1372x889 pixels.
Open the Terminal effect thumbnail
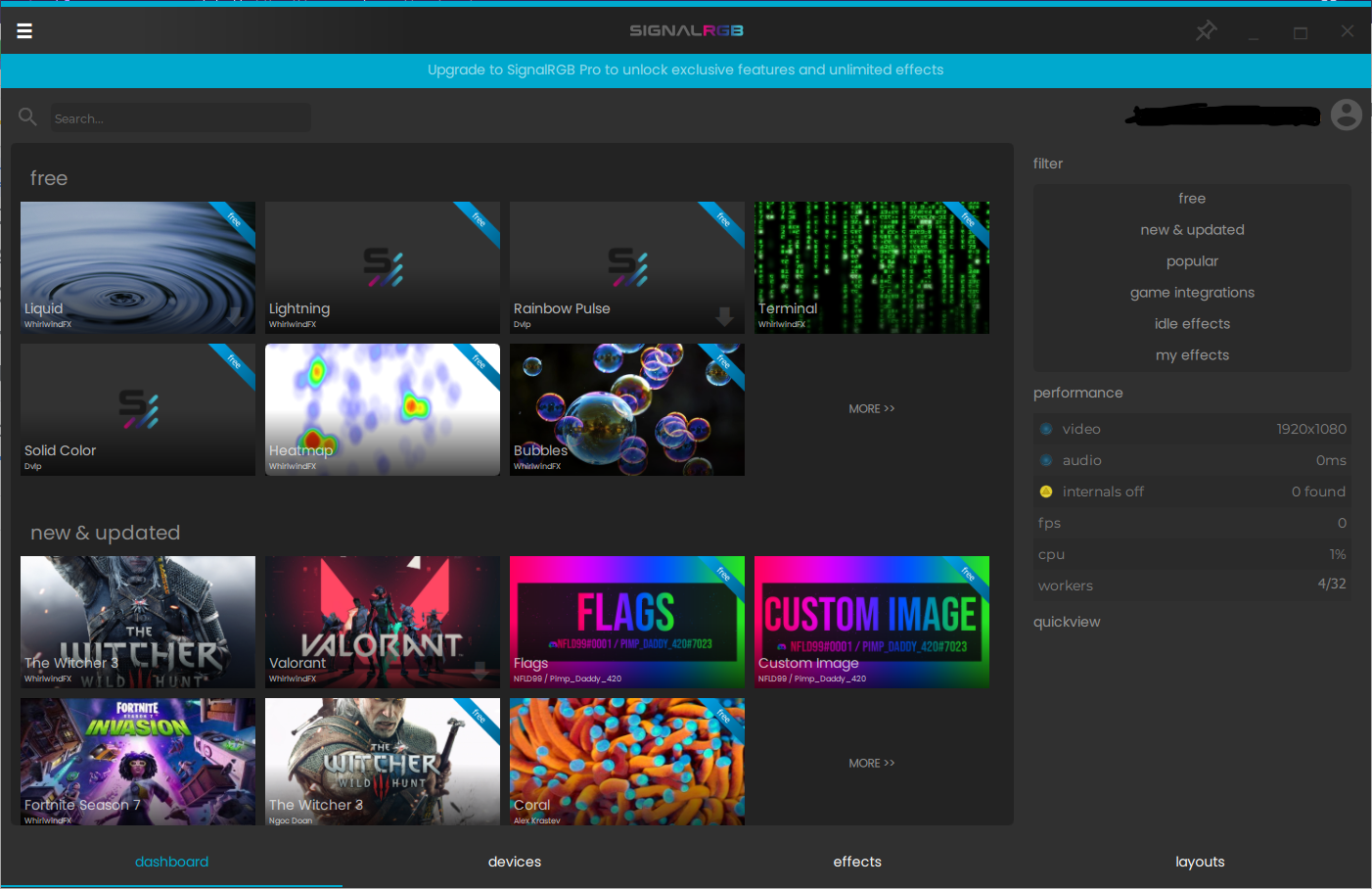pyautogui.click(x=871, y=267)
